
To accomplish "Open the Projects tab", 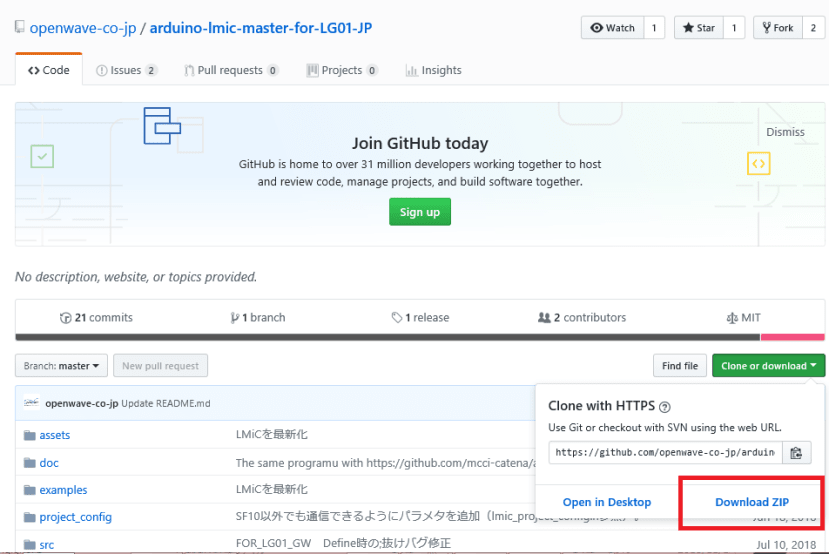I will (x=342, y=70).
